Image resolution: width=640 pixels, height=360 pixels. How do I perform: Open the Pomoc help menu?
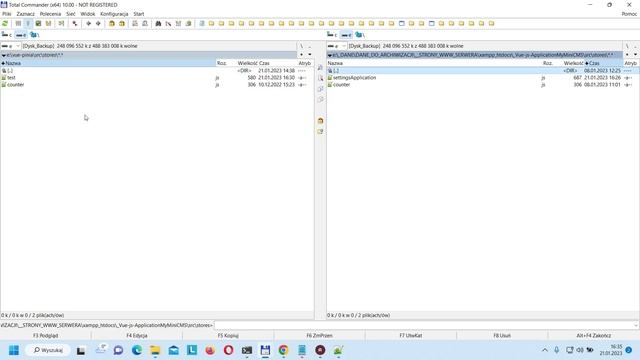[x=629, y=14]
